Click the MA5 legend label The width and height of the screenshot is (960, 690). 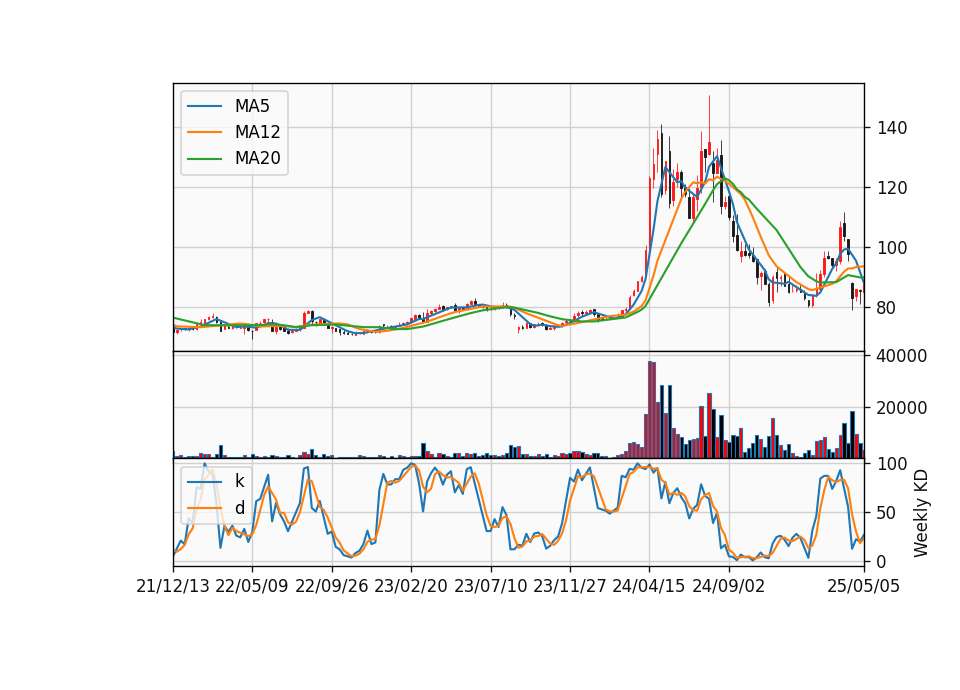(x=252, y=106)
